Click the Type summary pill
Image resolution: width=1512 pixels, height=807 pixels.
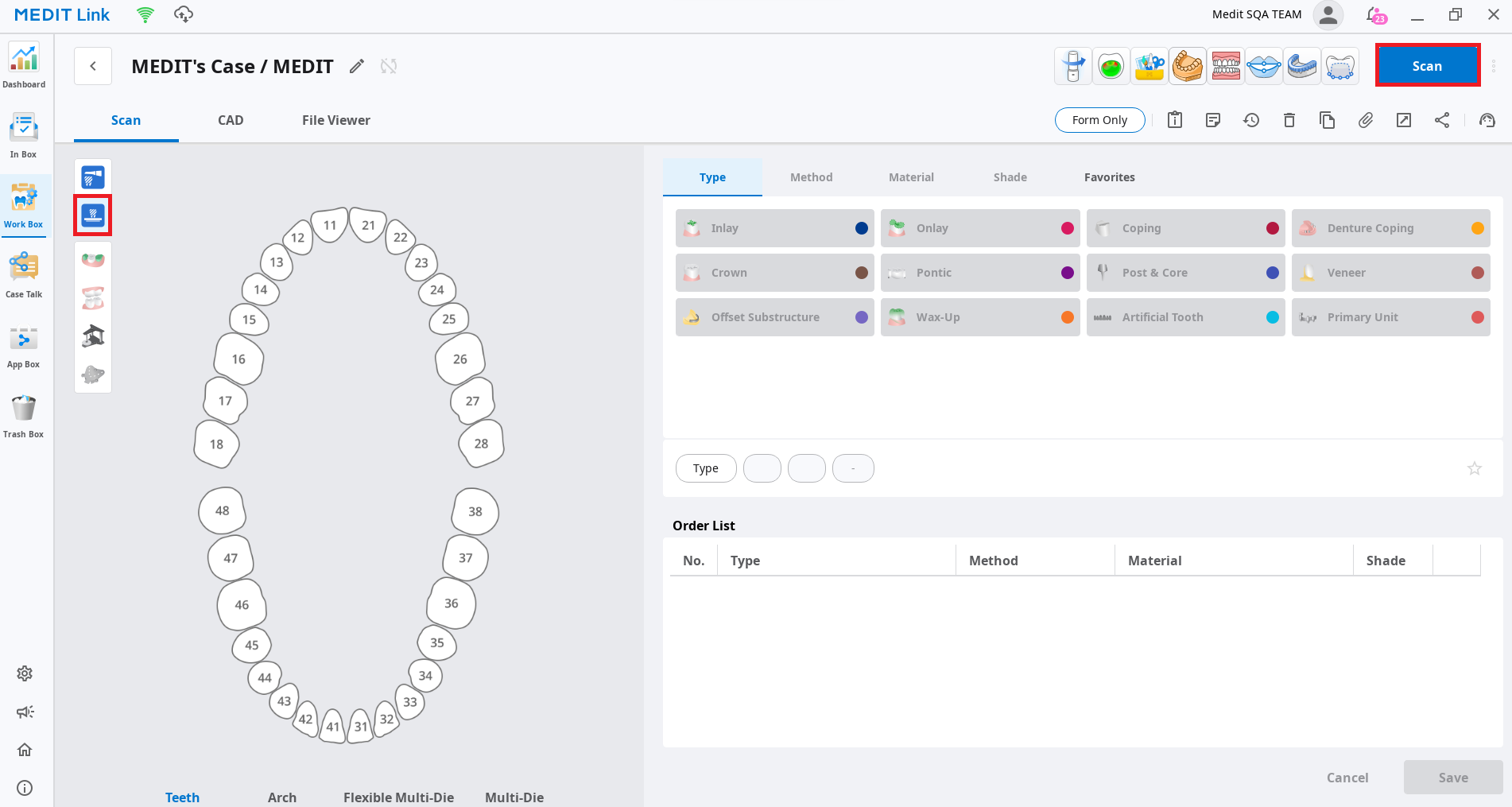tap(706, 468)
